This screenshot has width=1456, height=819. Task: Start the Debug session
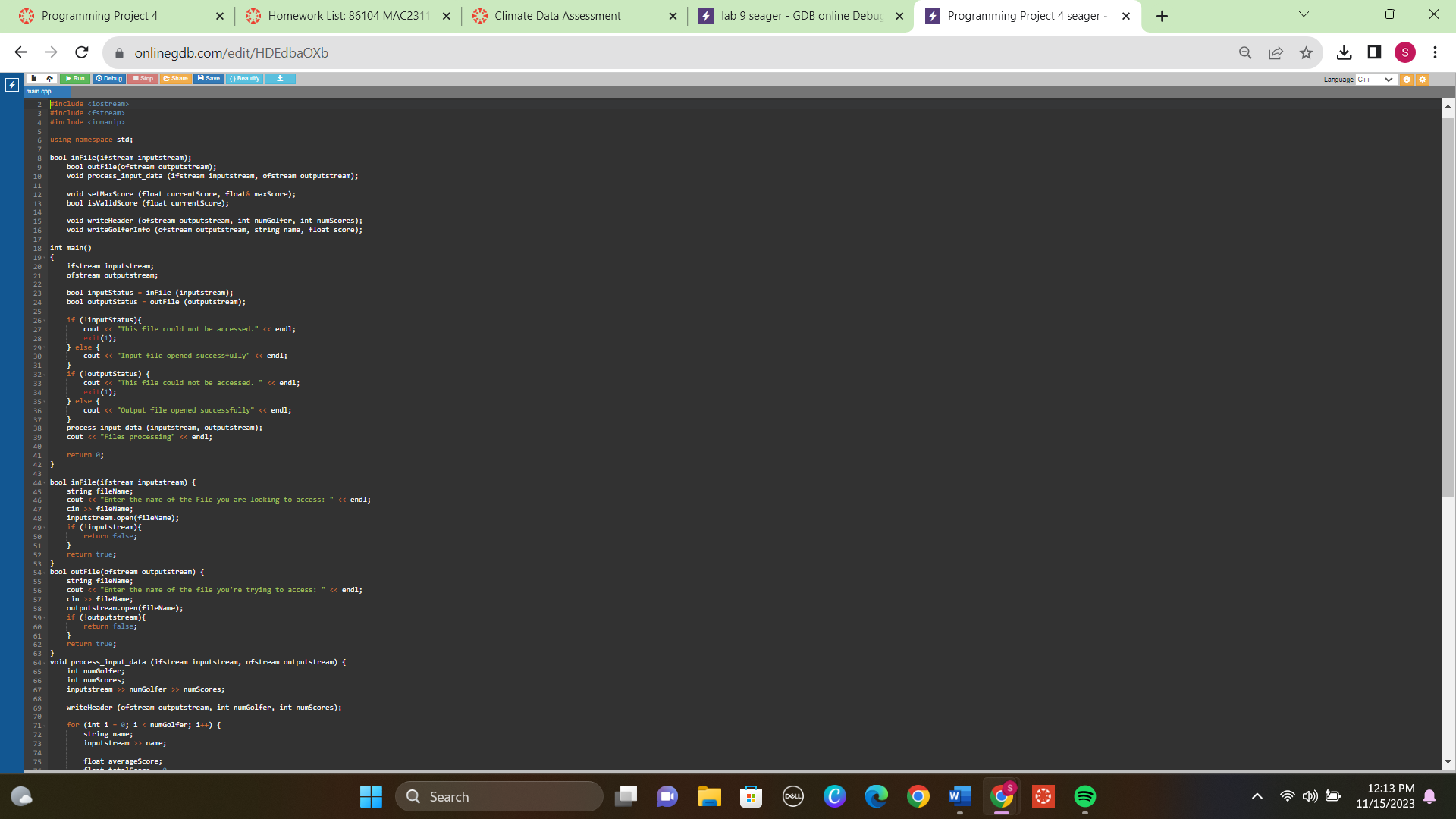click(x=109, y=79)
